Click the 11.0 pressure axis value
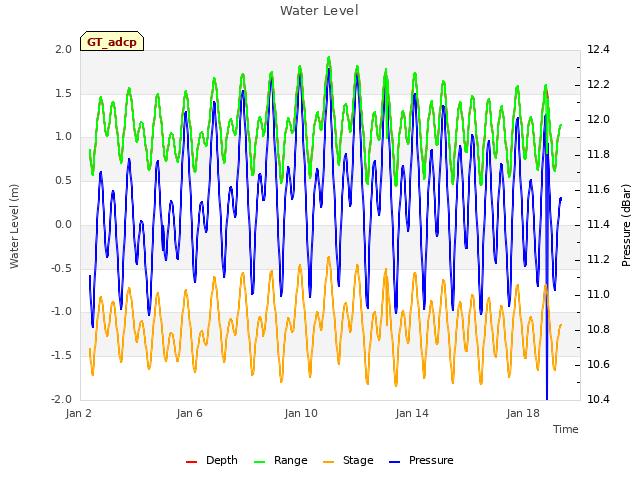The width and height of the screenshot is (640, 480). click(598, 295)
